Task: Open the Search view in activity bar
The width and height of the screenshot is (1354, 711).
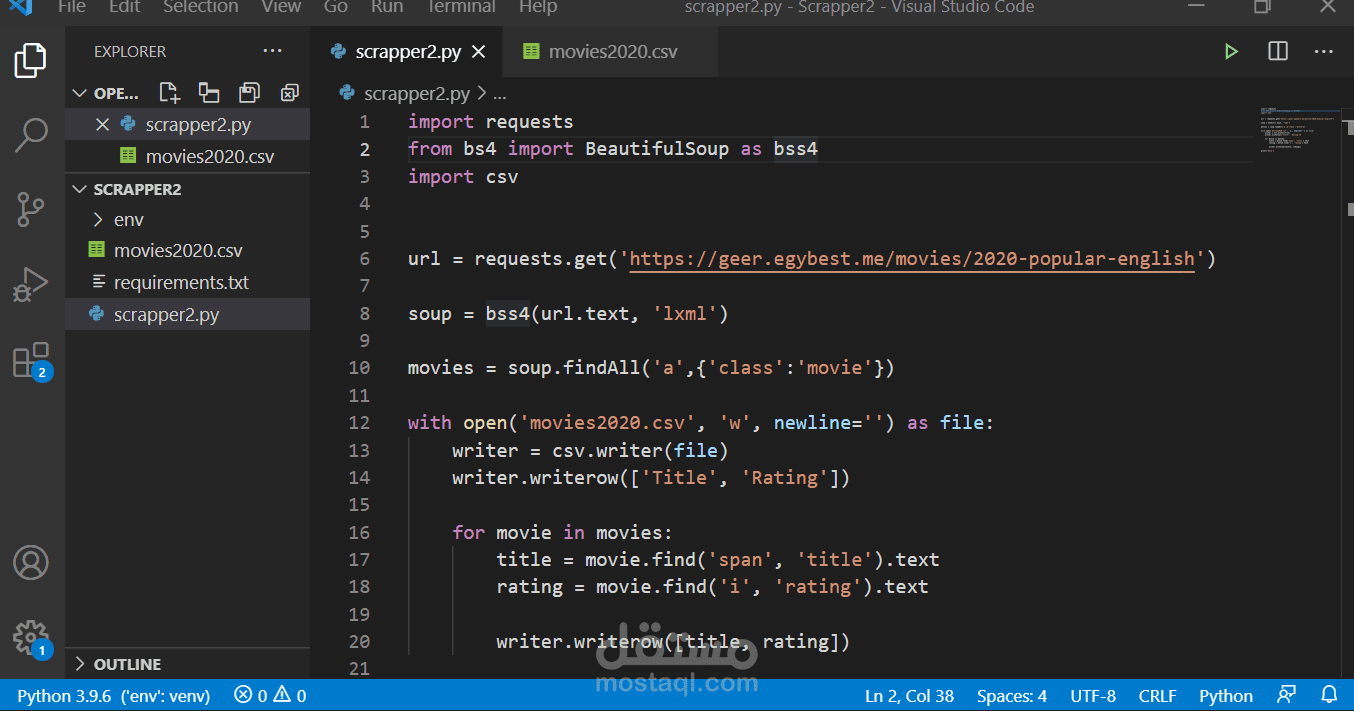Action: 31,134
